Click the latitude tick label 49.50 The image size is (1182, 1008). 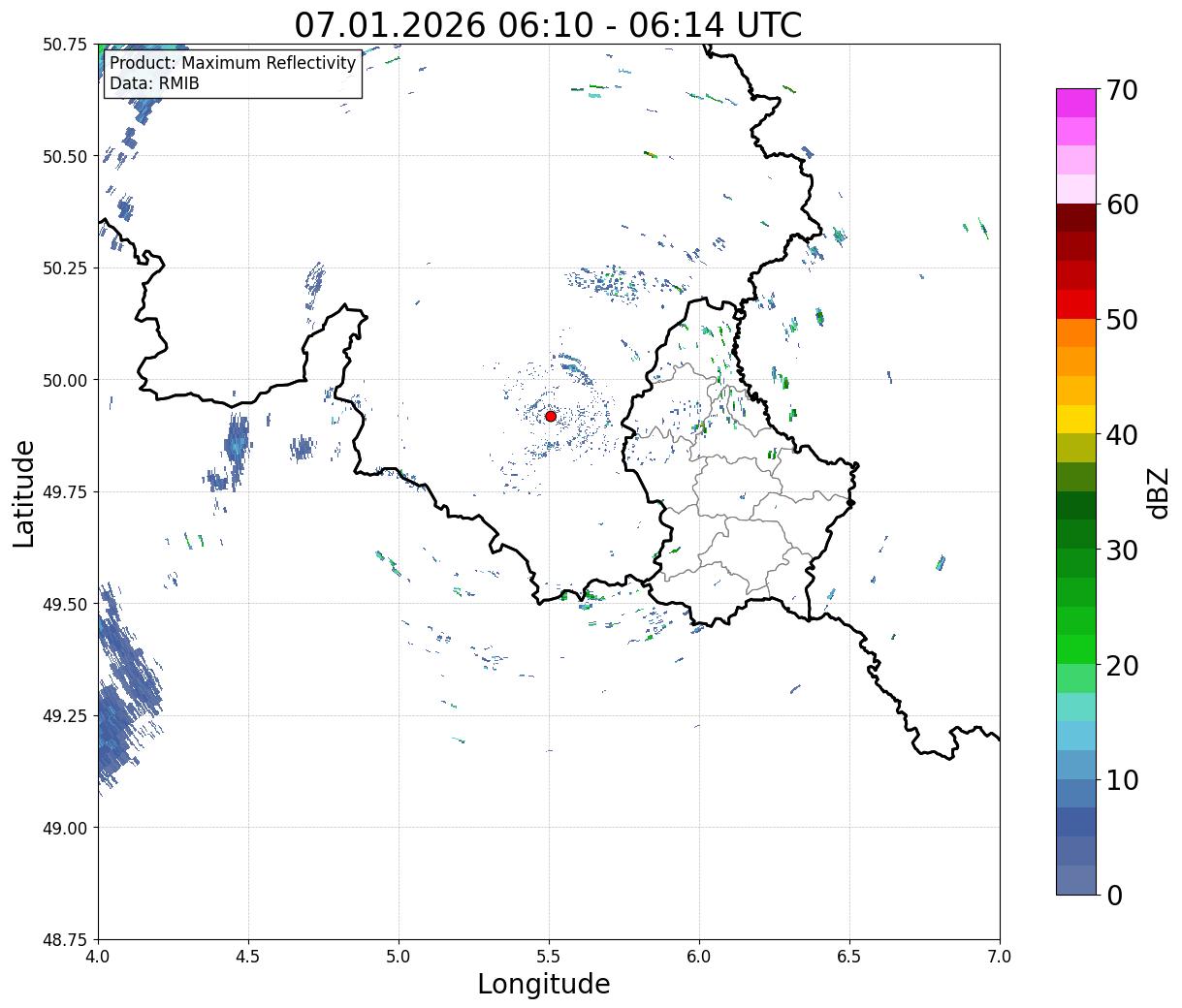65,604
